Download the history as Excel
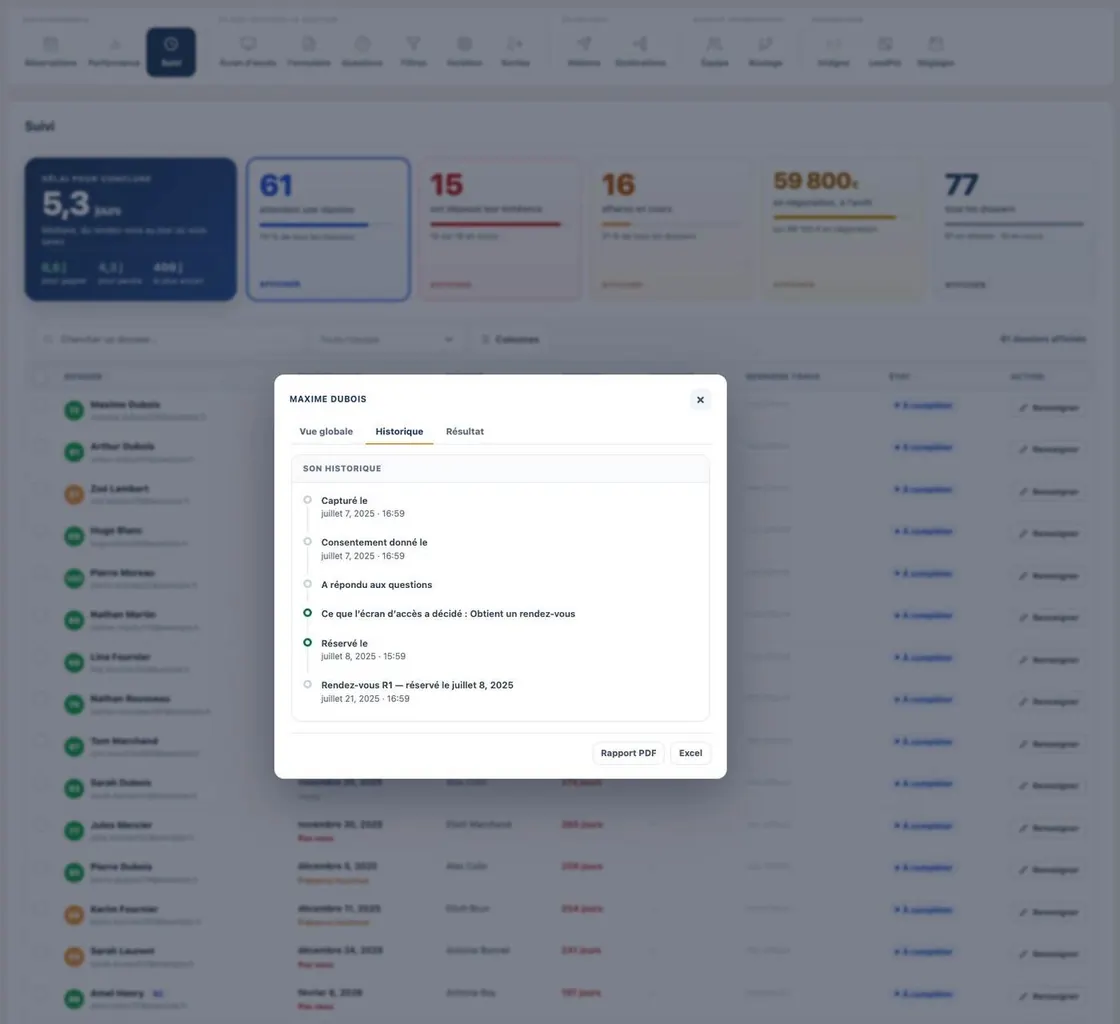 coord(691,753)
